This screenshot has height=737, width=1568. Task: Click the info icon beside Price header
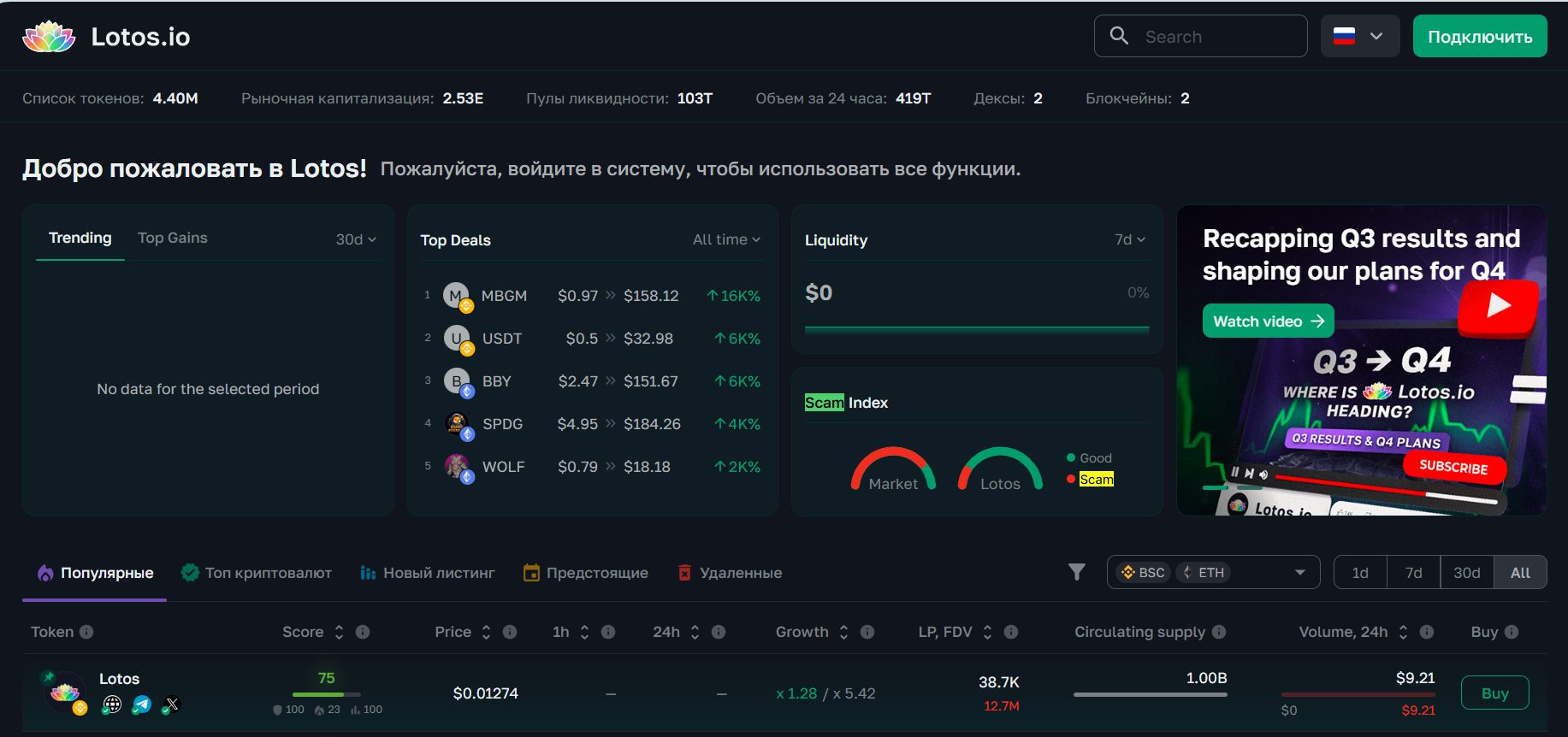(510, 632)
